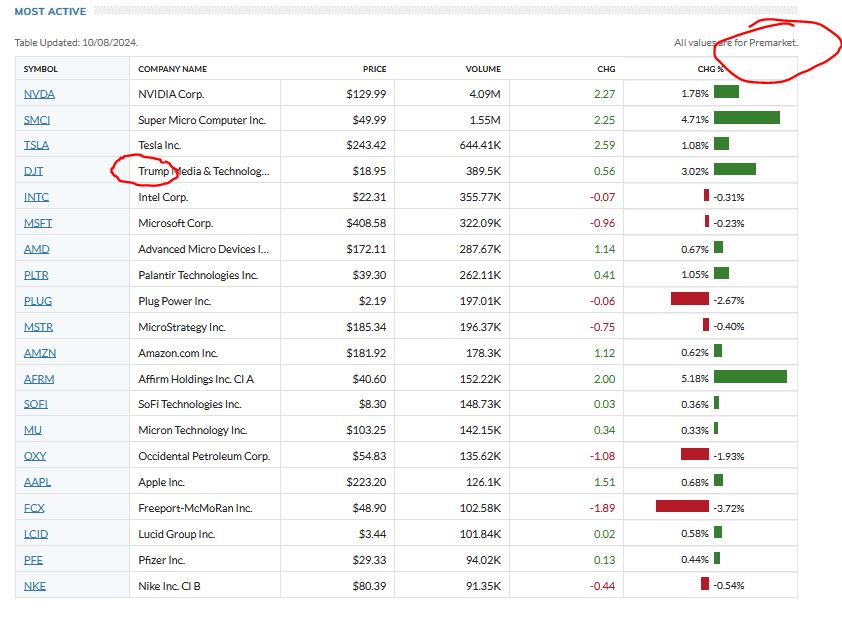Select the AFRM ticker link

tap(38, 379)
